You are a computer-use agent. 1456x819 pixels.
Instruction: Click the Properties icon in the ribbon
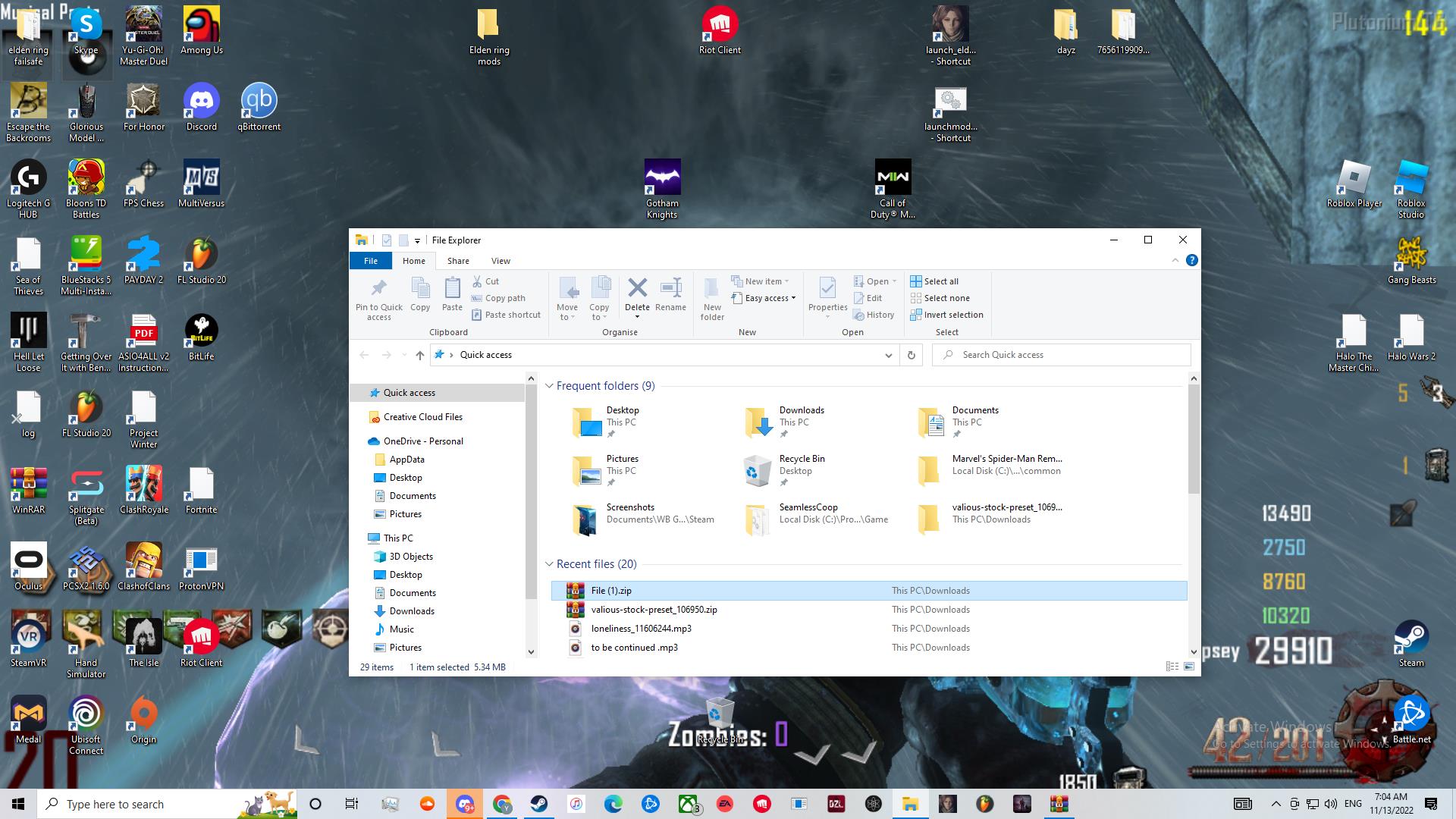click(827, 288)
